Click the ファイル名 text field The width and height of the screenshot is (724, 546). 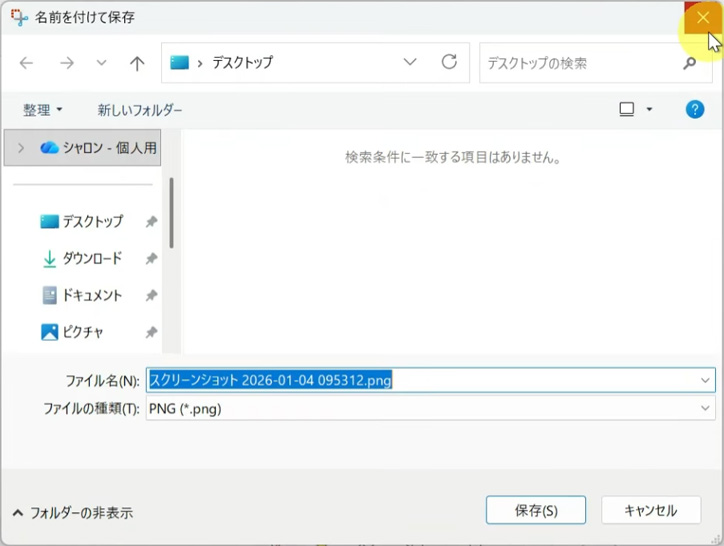point(420,380)
